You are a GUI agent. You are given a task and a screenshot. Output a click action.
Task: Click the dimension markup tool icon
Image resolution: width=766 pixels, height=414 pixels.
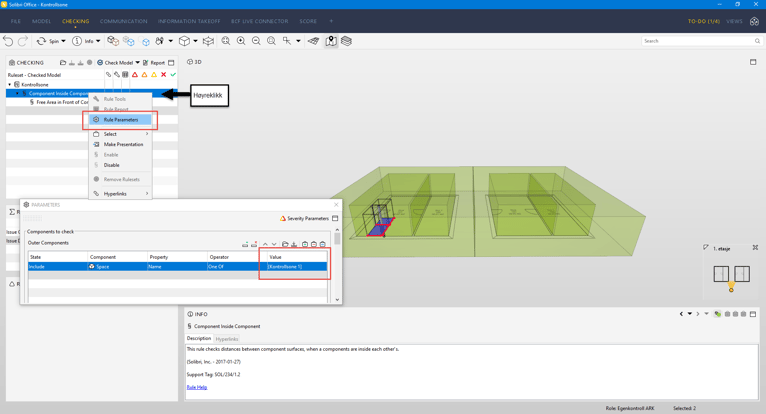[x=287, y=41]
